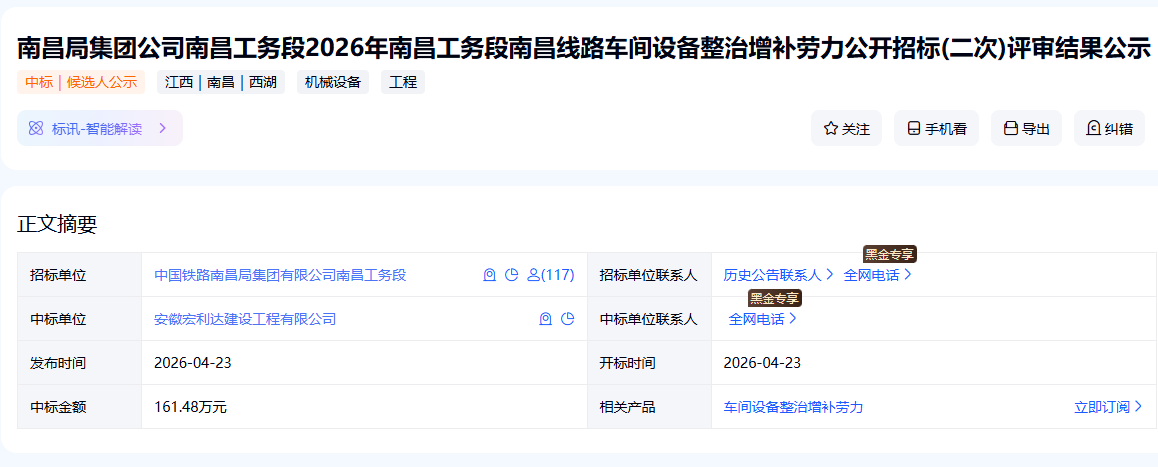This screenshot has width=1158, height=467.
Task: Open 手机看 mobile view
Action: [x=936, y=129]
